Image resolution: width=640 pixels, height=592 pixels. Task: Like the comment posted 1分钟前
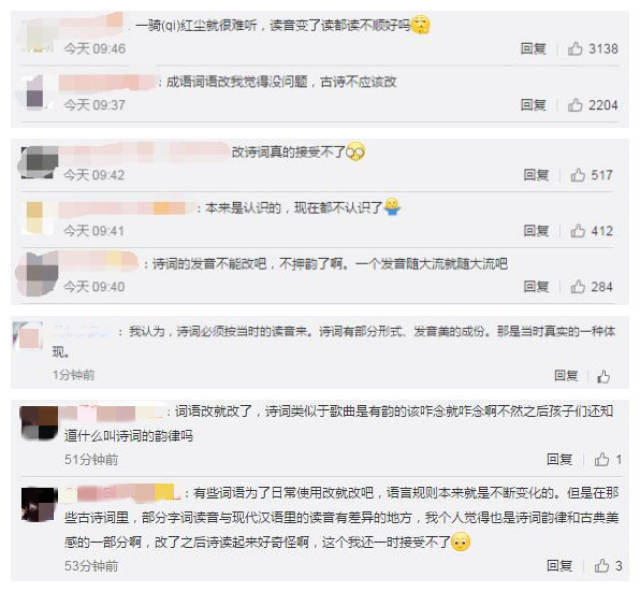click(x=603, y=376)
